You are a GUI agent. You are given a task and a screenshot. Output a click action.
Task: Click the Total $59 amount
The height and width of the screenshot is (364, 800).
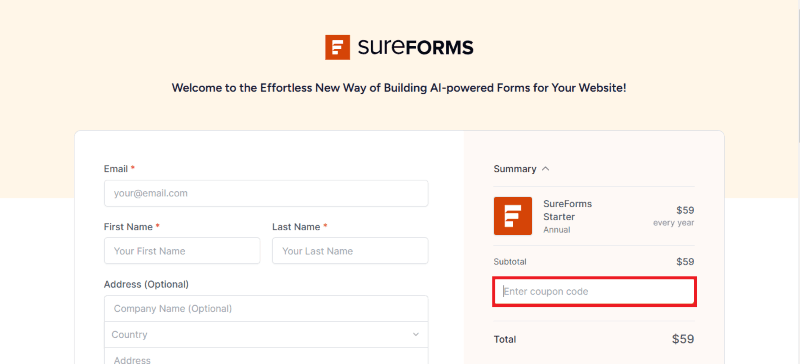pyautogui.click(x=683, y=339)
